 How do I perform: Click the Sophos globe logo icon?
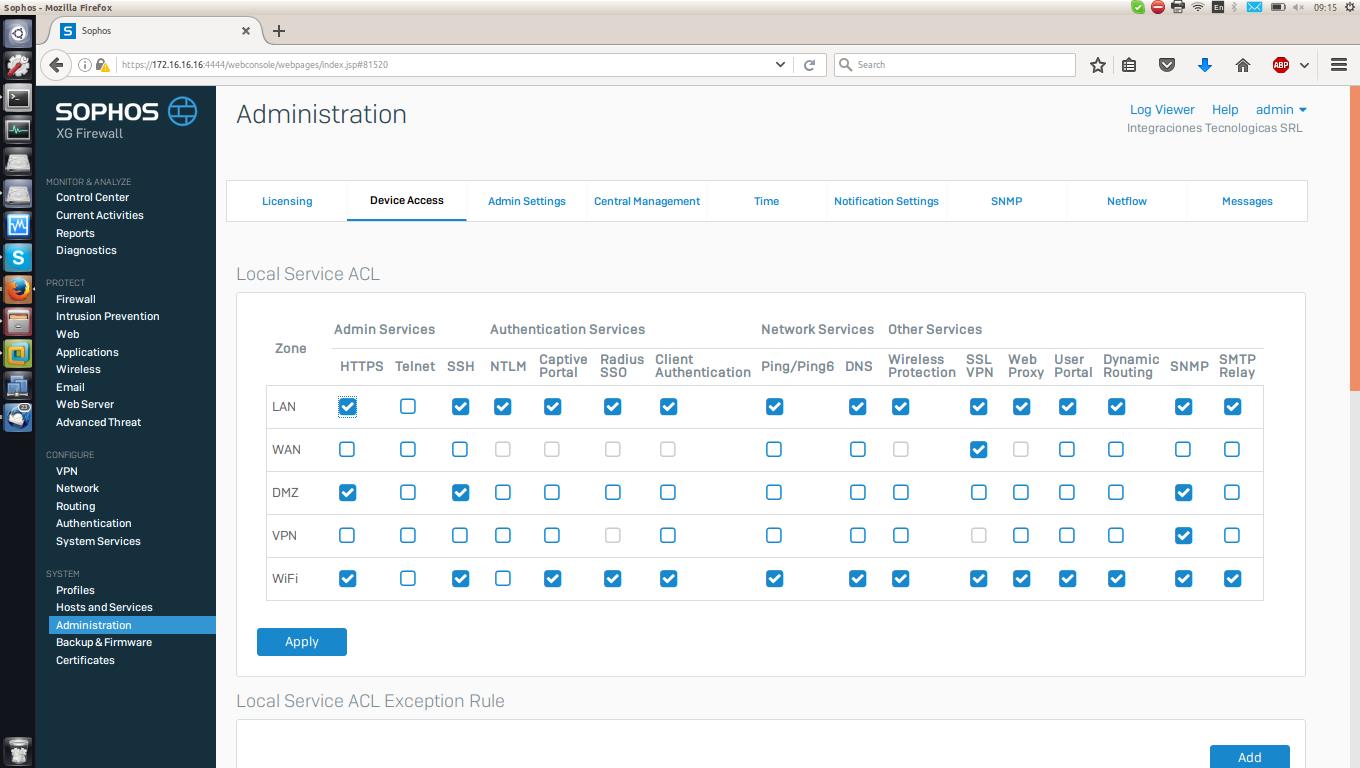[182, 111]
